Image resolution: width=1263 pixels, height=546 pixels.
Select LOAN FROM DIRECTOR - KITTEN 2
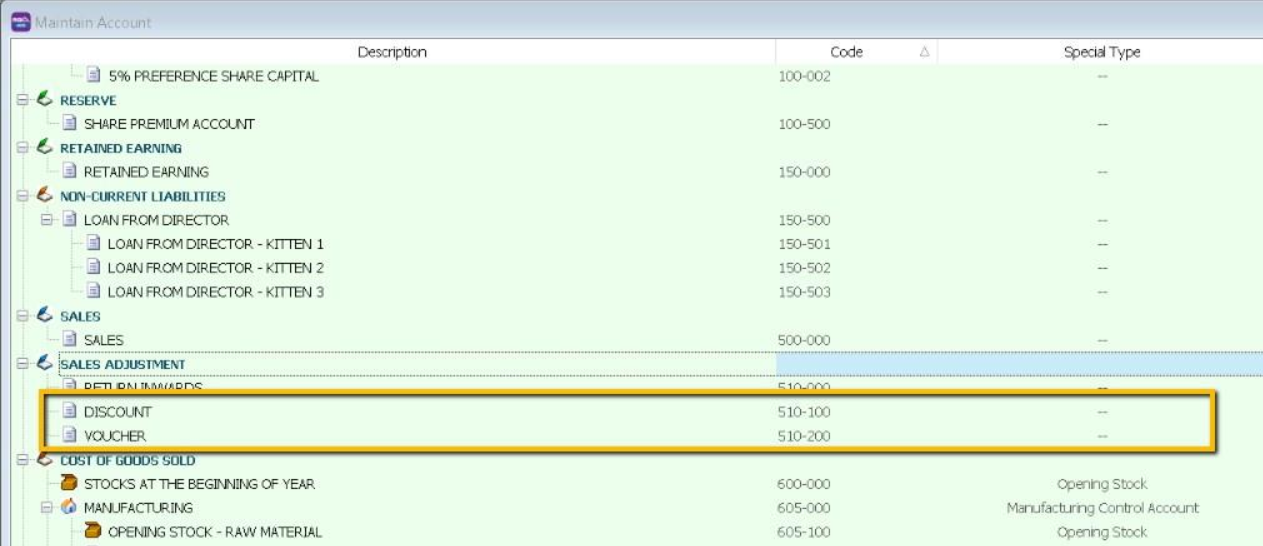pyautogui.click(x=215, y=268)
